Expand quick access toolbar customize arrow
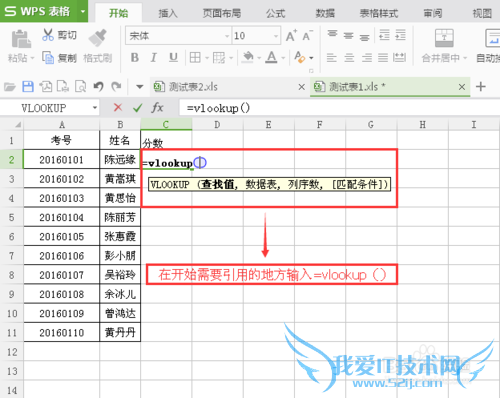 coord(140,87)
